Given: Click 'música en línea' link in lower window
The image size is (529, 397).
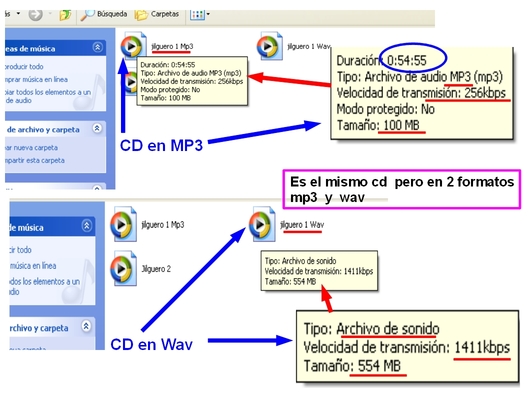Looking at the screenshot, I should tap(33, 266).
